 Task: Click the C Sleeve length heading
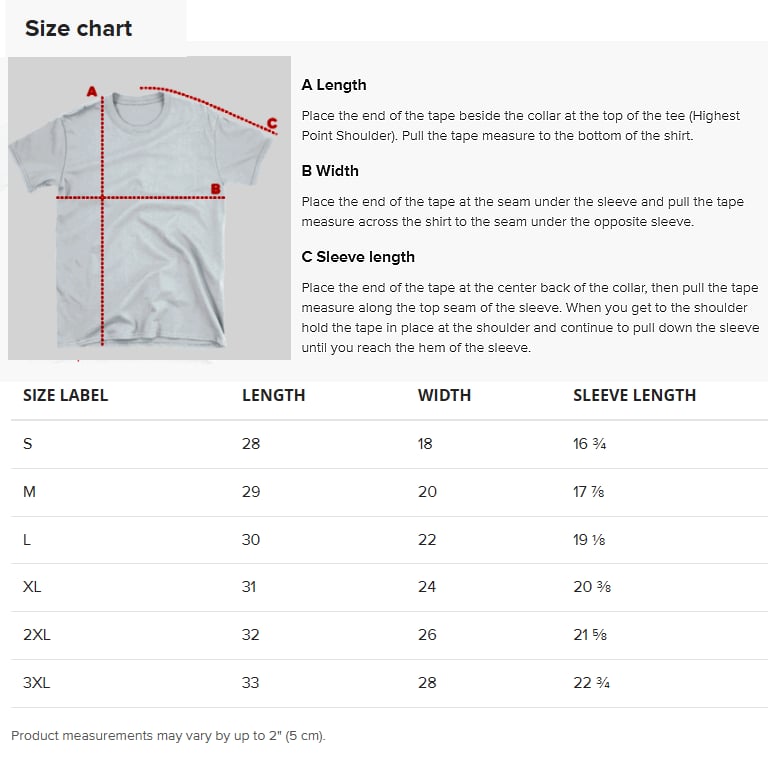358,257
